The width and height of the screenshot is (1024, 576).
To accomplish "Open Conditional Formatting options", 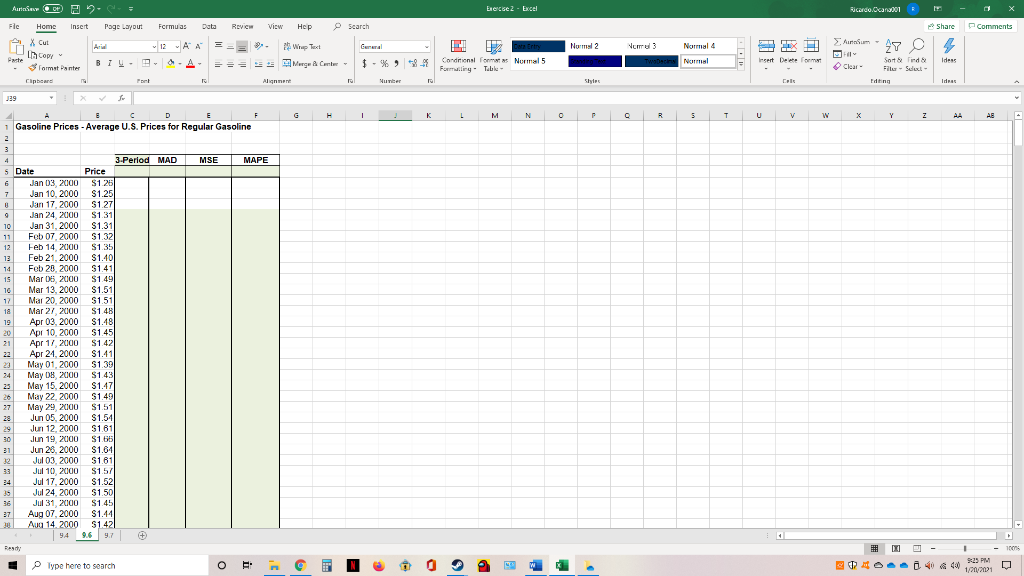I will pos(458,55).
